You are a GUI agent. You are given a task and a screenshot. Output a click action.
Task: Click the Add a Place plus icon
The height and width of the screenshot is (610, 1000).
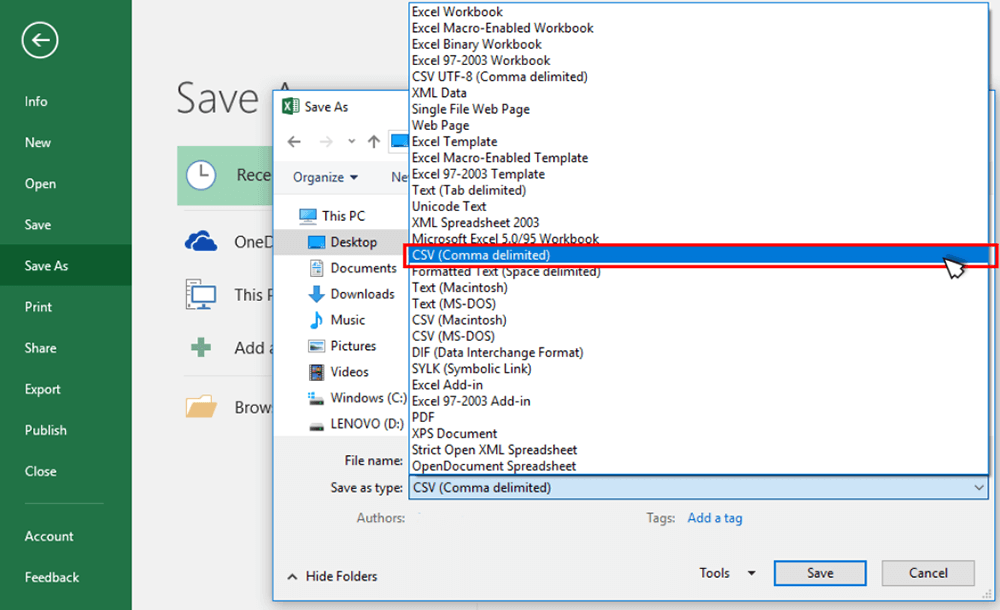(201, 348)
